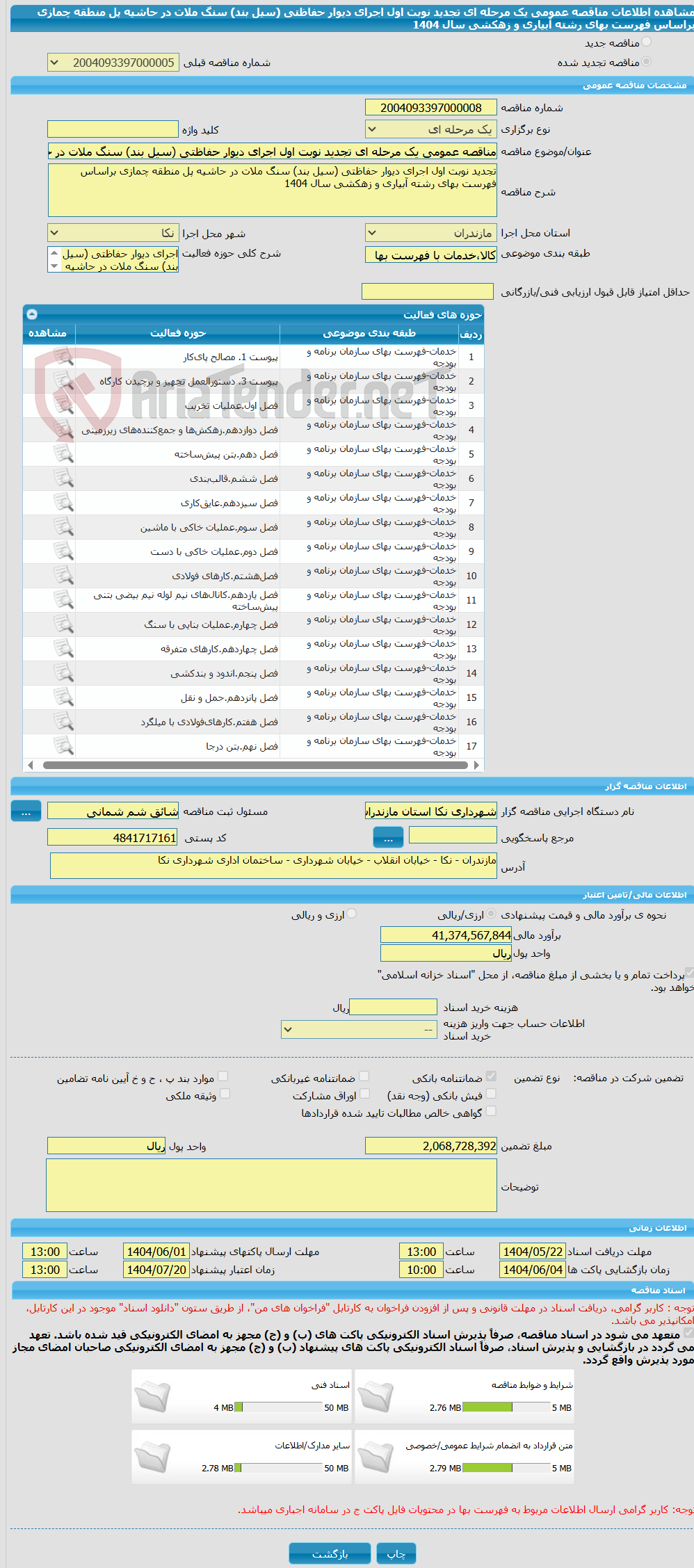694x1568 pixels.
Task: Open view icon for row 11 کانال‌های نیم لوله
Action: pyautogui.click(x=63, y=600)
